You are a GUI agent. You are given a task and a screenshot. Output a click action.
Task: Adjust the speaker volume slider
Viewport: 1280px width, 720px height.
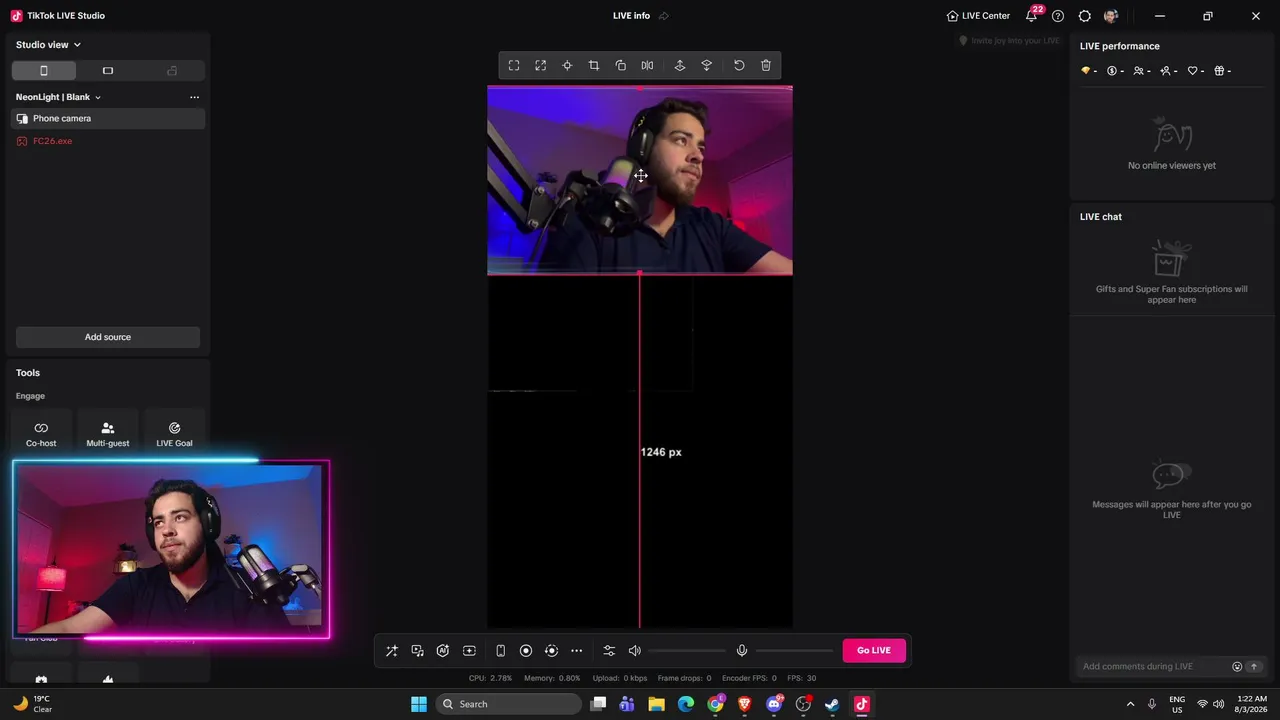click(x=687, y=651)
